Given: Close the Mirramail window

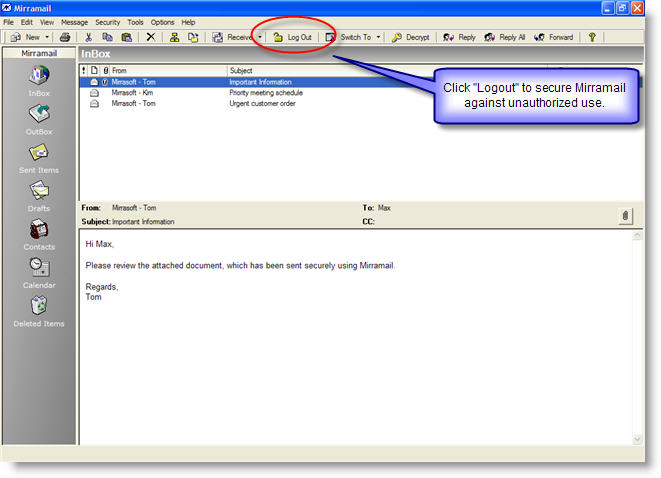Looking at the screenshot, I should (x=637, y=8).
